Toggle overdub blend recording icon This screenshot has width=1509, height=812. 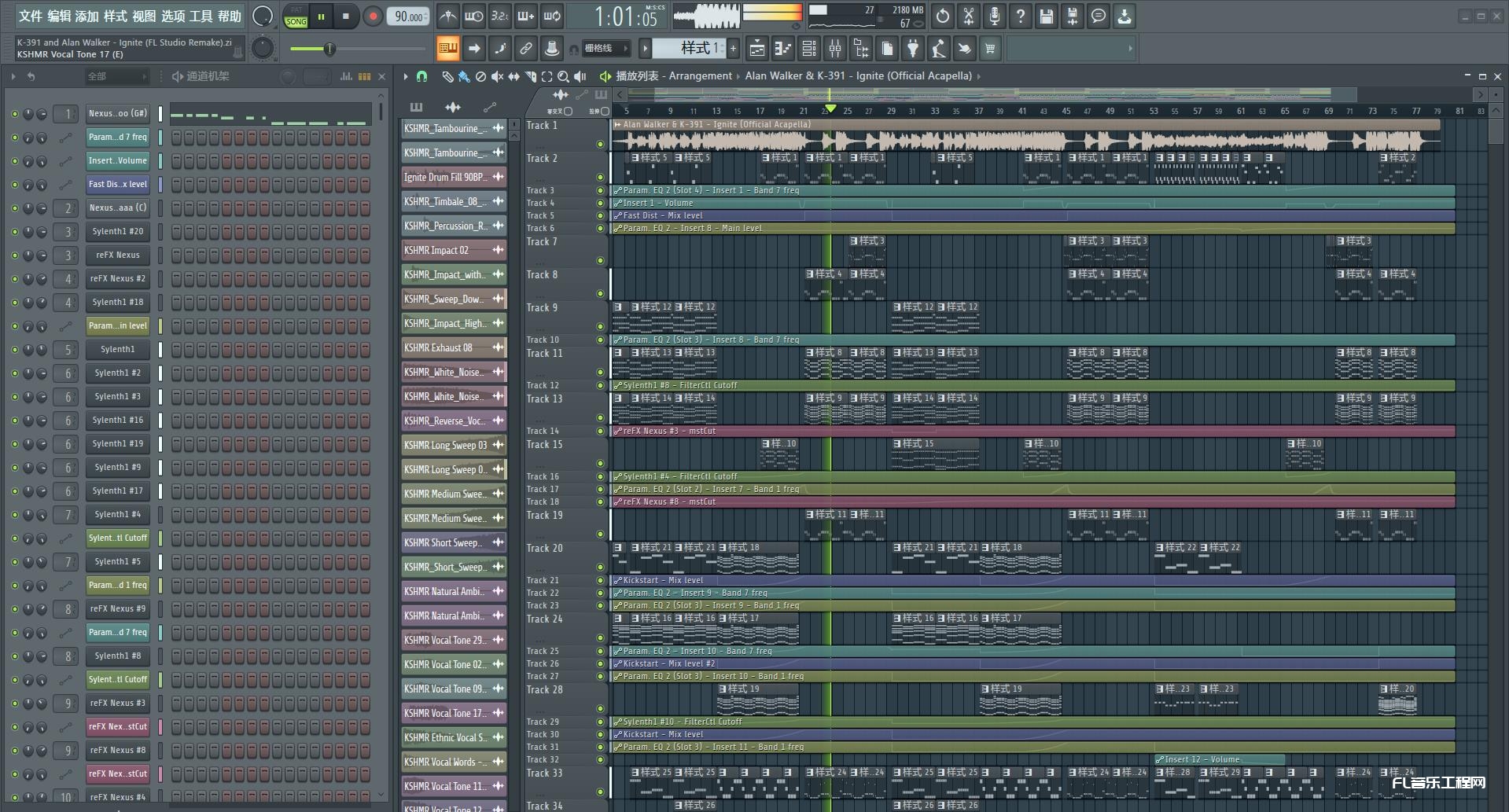click(525, 16)
